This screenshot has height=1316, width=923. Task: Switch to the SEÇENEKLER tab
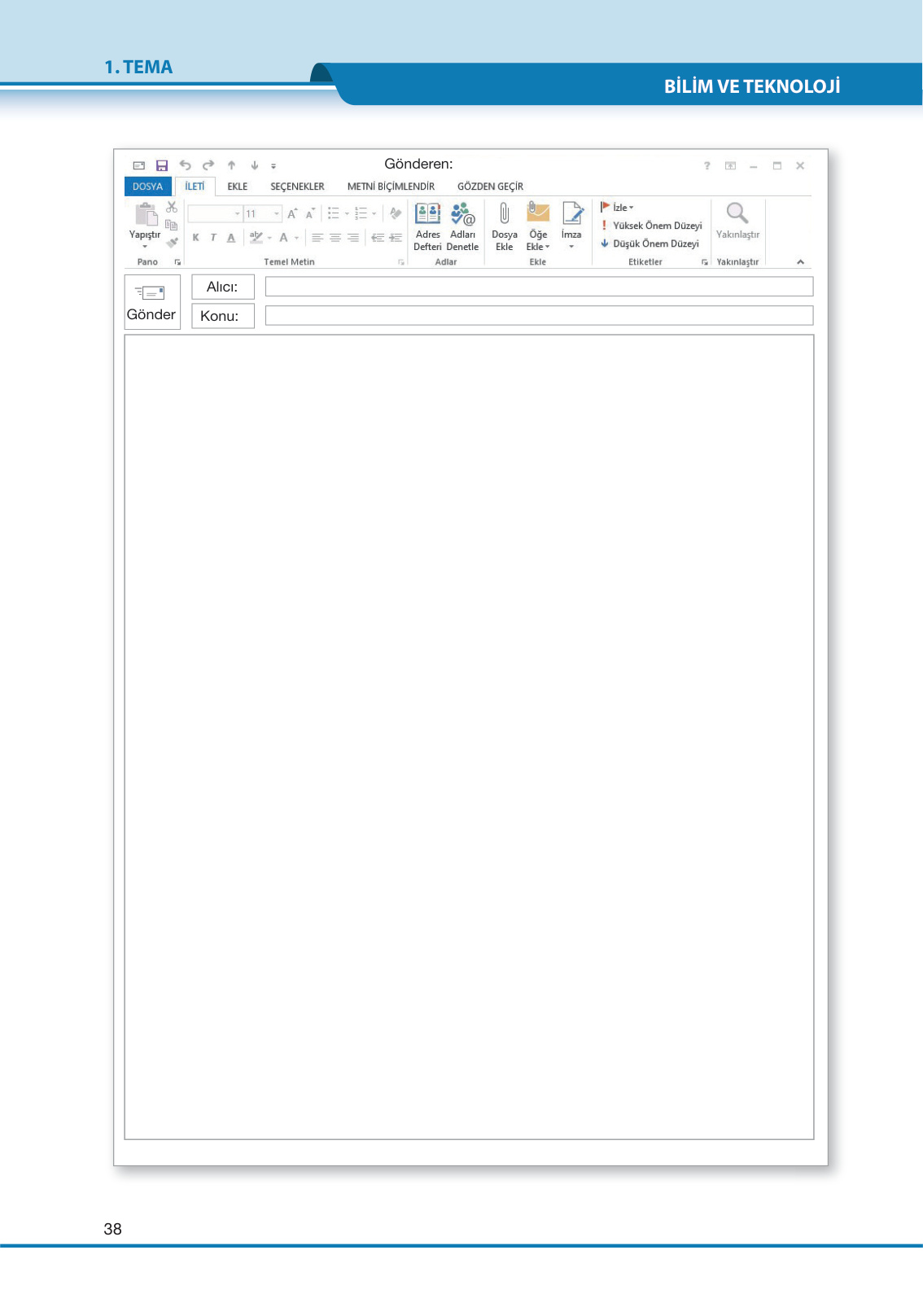[297, 186]
